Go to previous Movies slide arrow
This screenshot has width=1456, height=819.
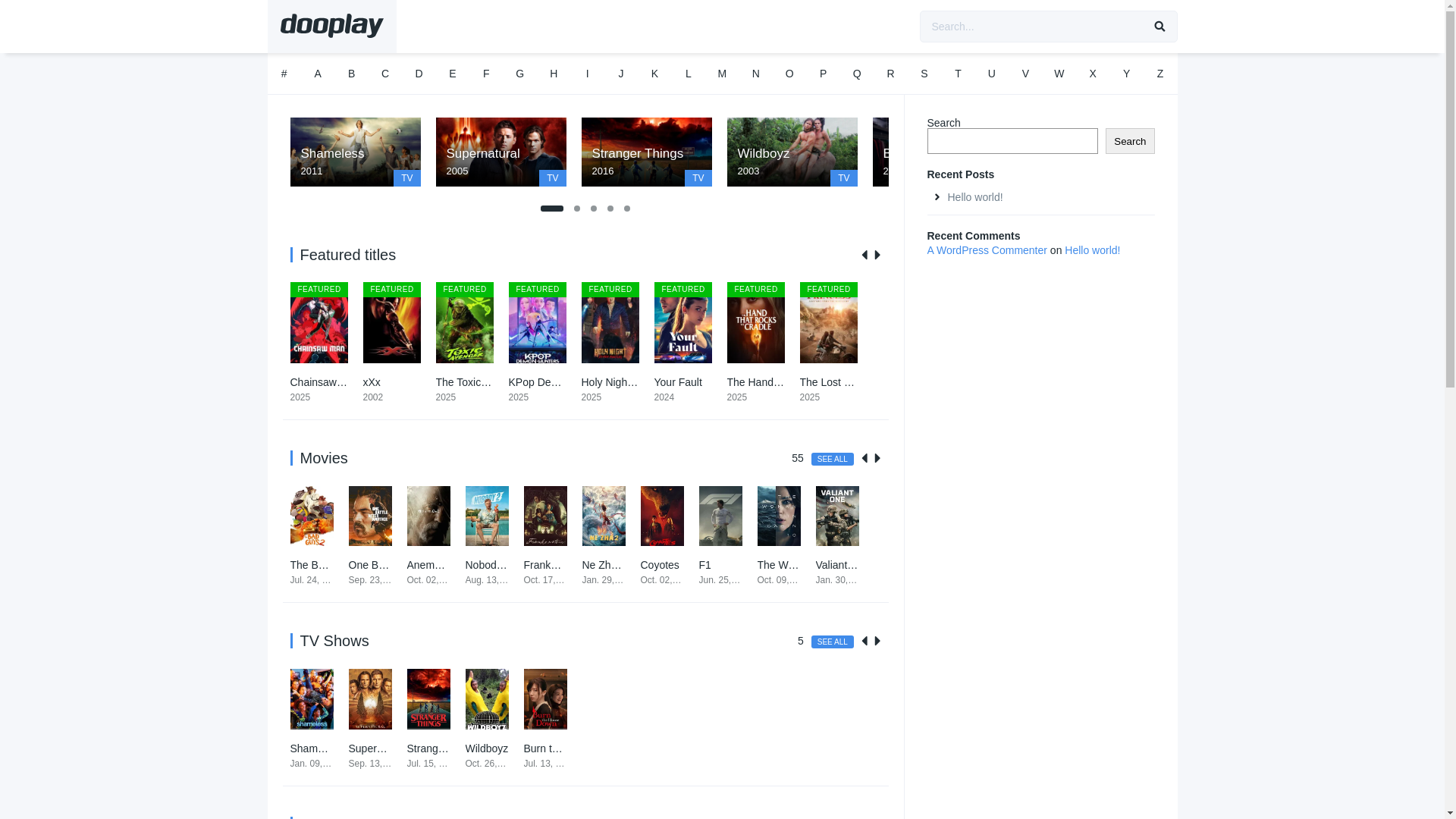864,458
